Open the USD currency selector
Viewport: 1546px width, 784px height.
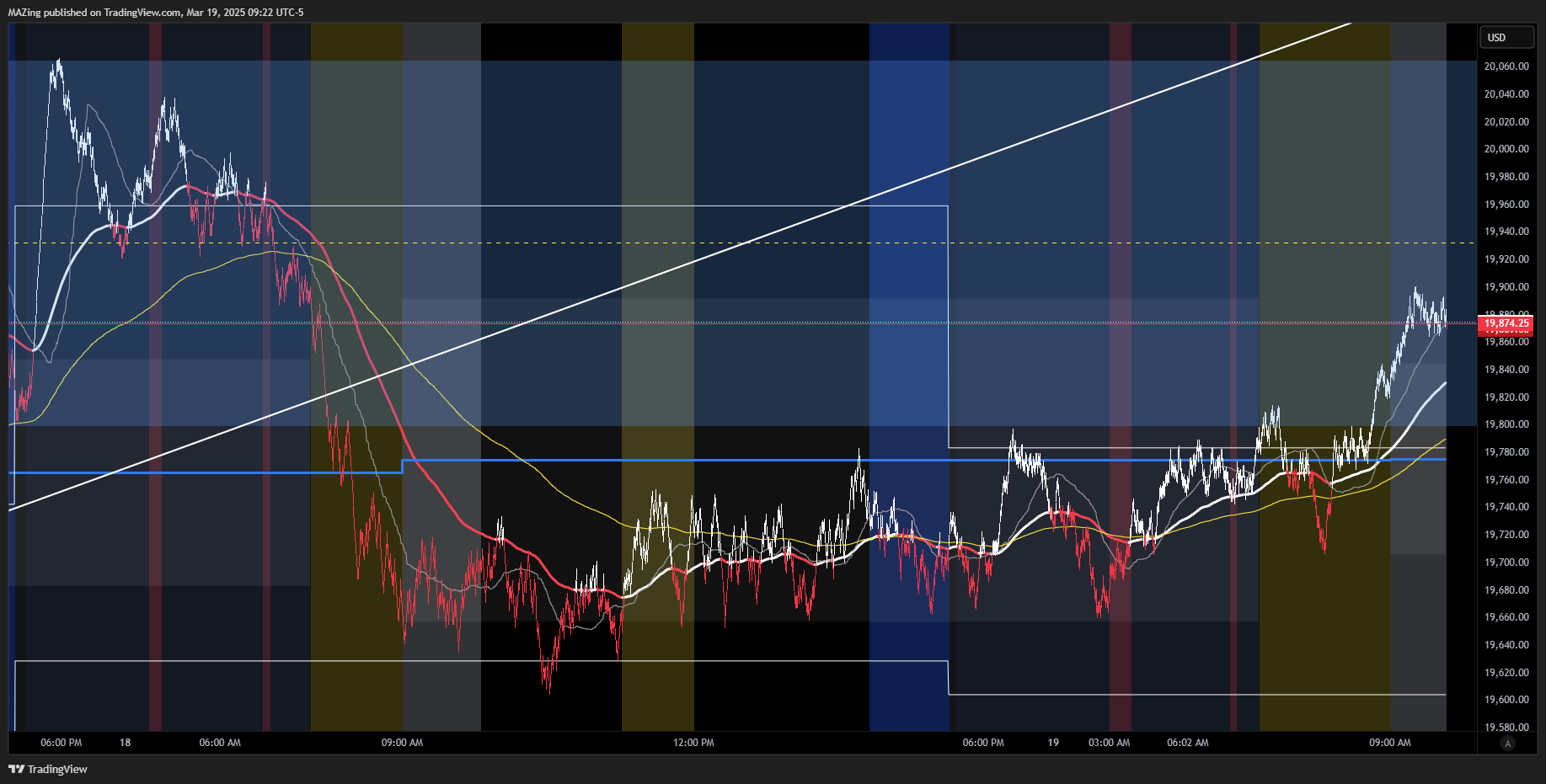point(1506,37)
